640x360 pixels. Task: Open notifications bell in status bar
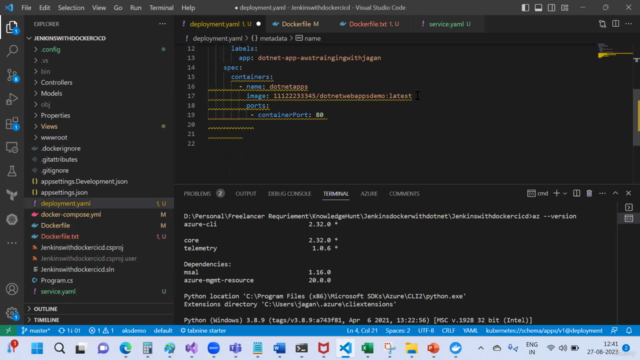tap(629, 331)
